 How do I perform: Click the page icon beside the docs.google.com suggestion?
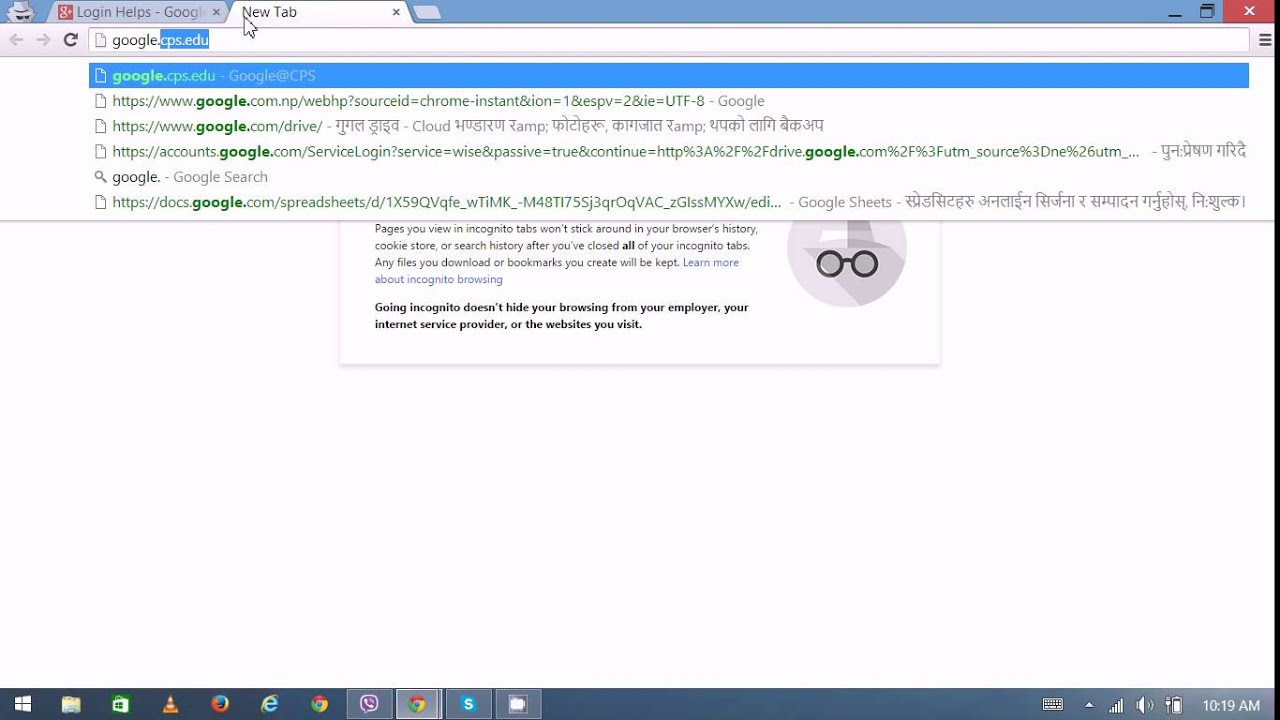[x=100, y=202]
